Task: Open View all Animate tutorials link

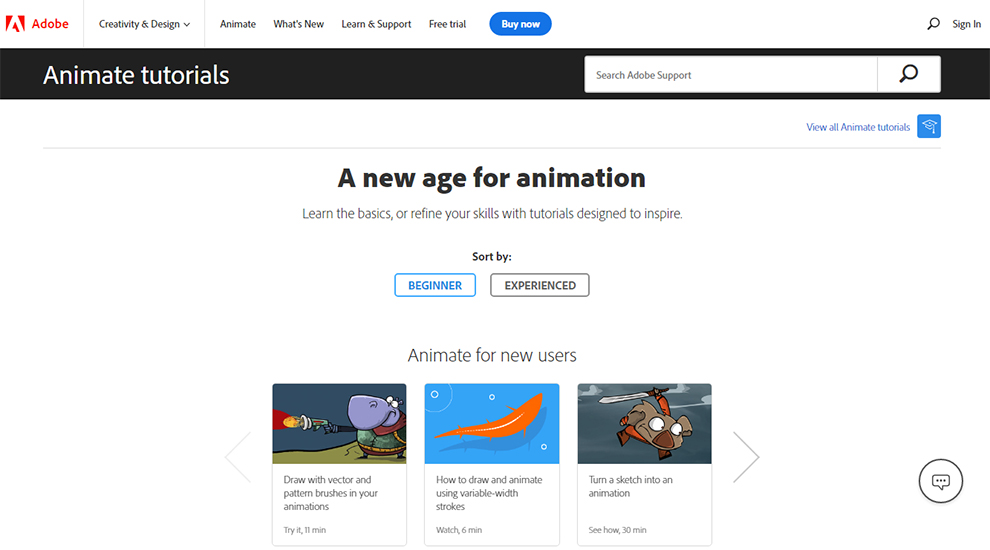Action: point(858,127)
